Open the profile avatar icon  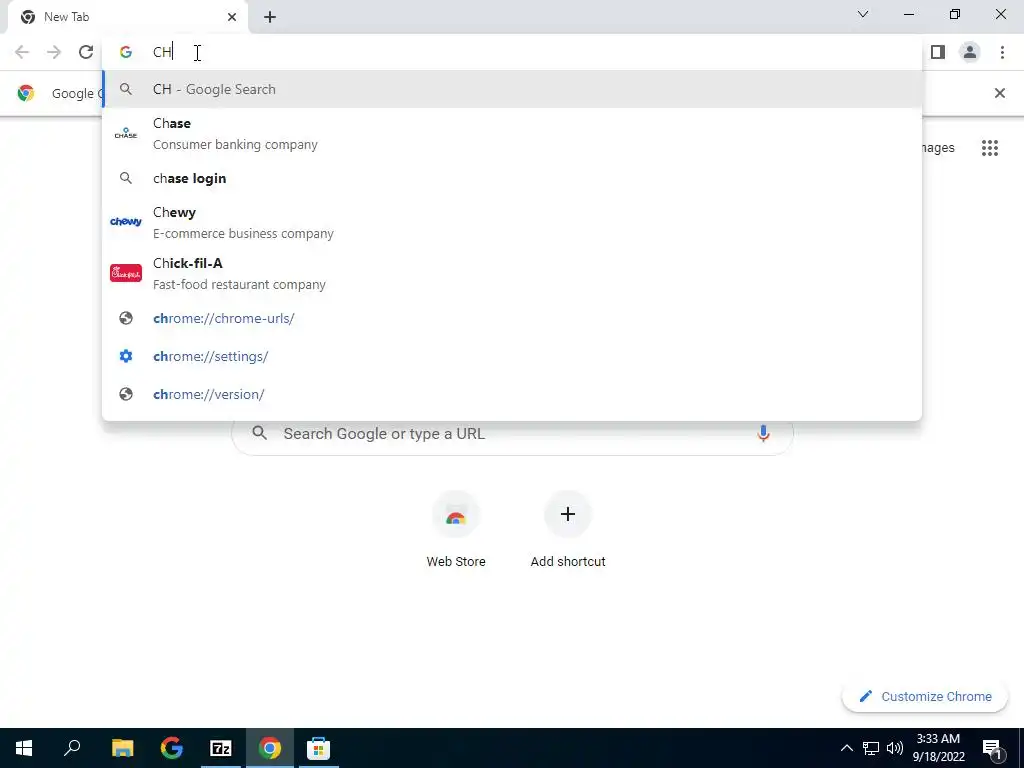pos(970,52)
